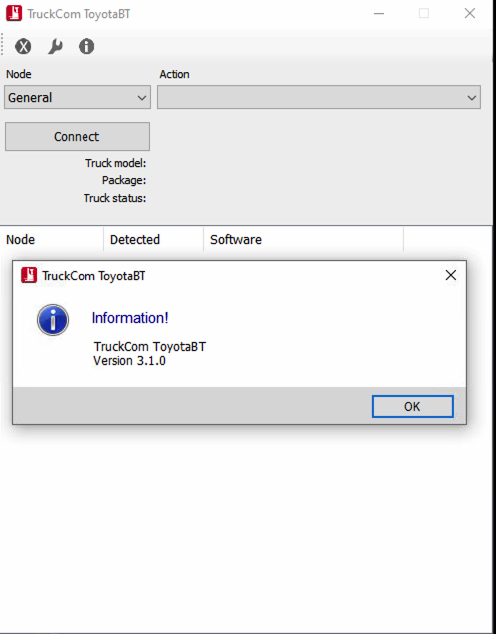Click the Truck model label
Viewport: 496px width, 634px height.
(x=116, y=163)
